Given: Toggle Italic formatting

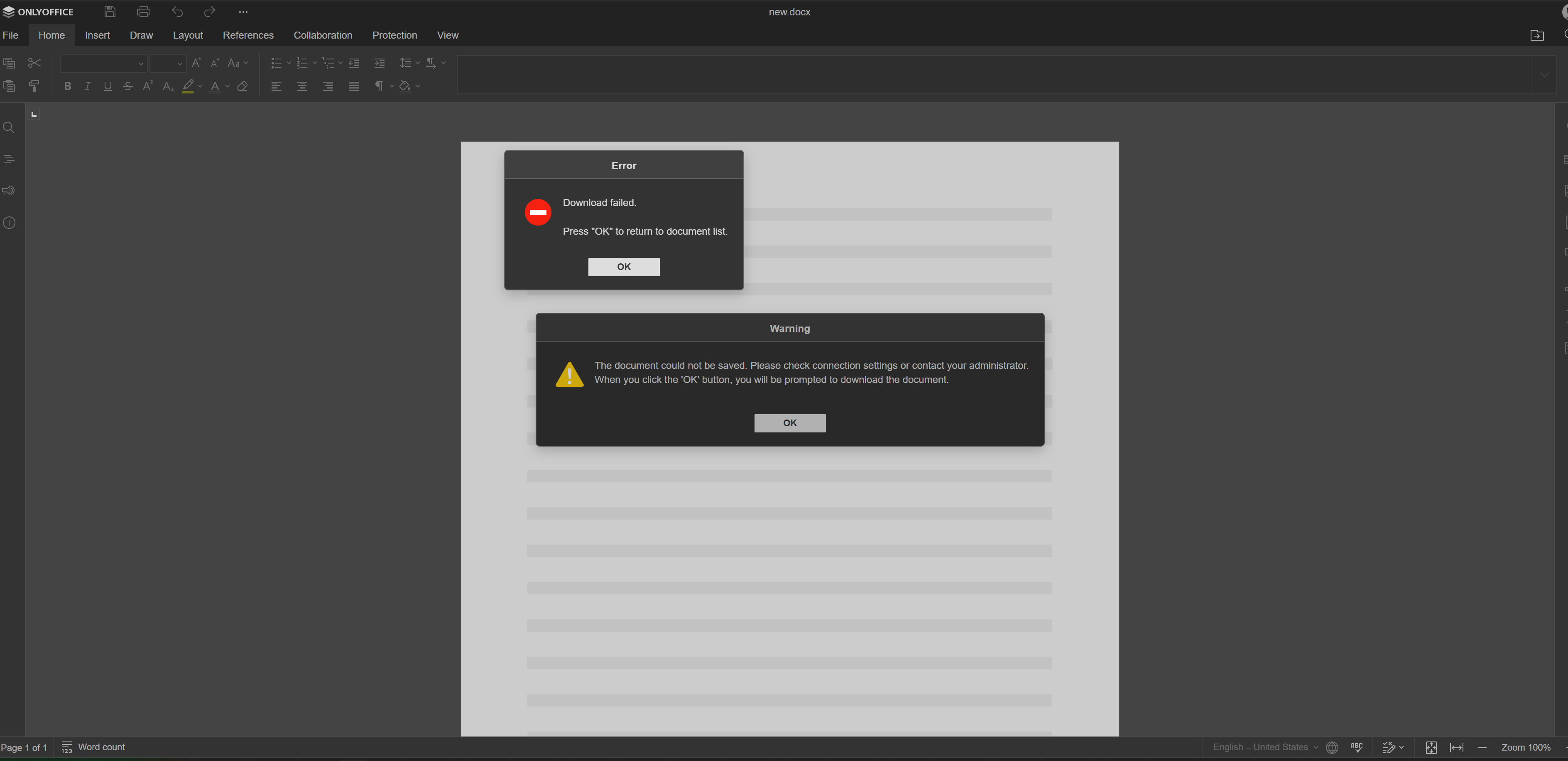Looking at the screenshot, I should (88, 86).
